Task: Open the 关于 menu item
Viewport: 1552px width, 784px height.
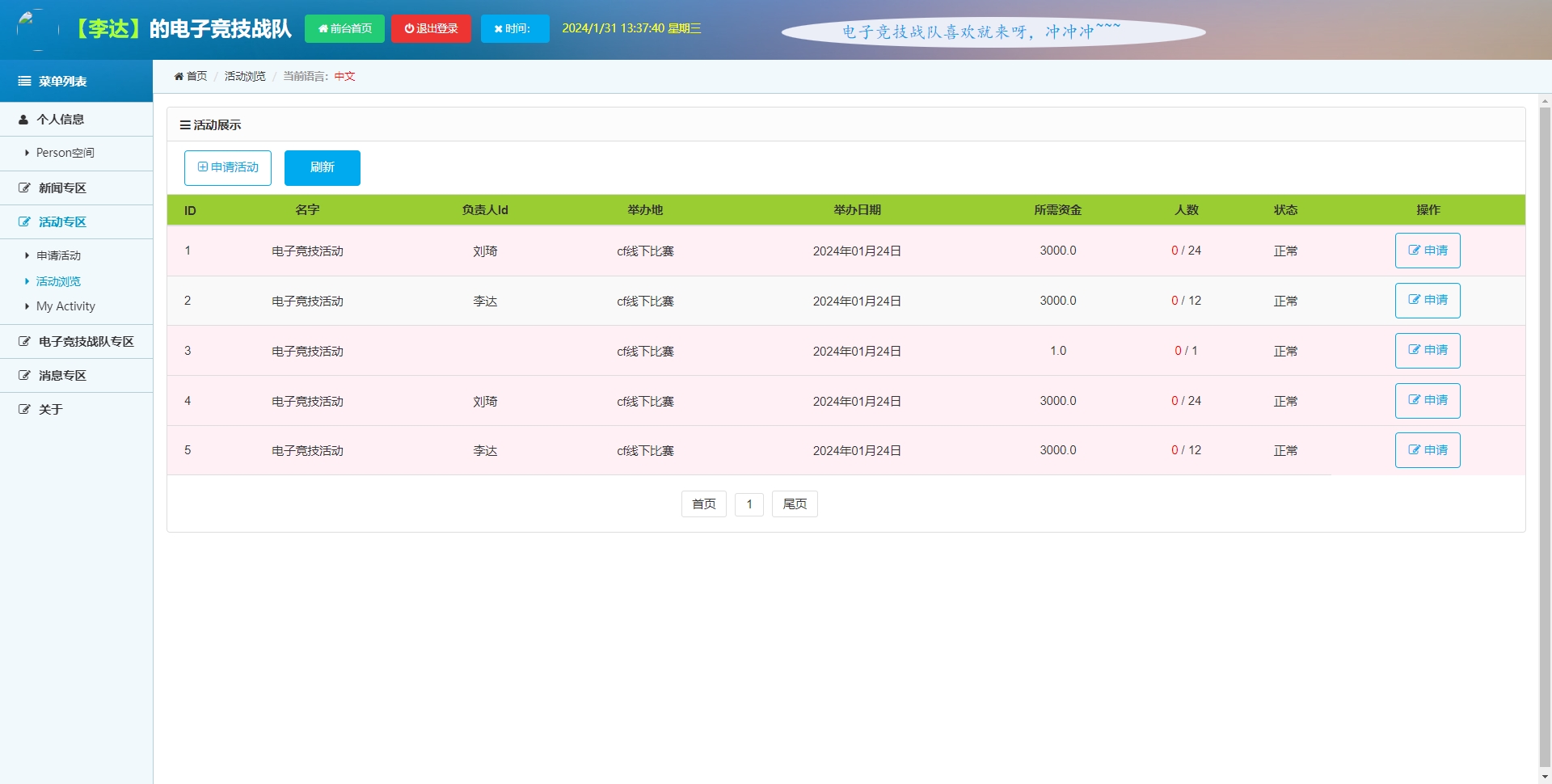Action: pyautogui.click(x=76, y=409)
